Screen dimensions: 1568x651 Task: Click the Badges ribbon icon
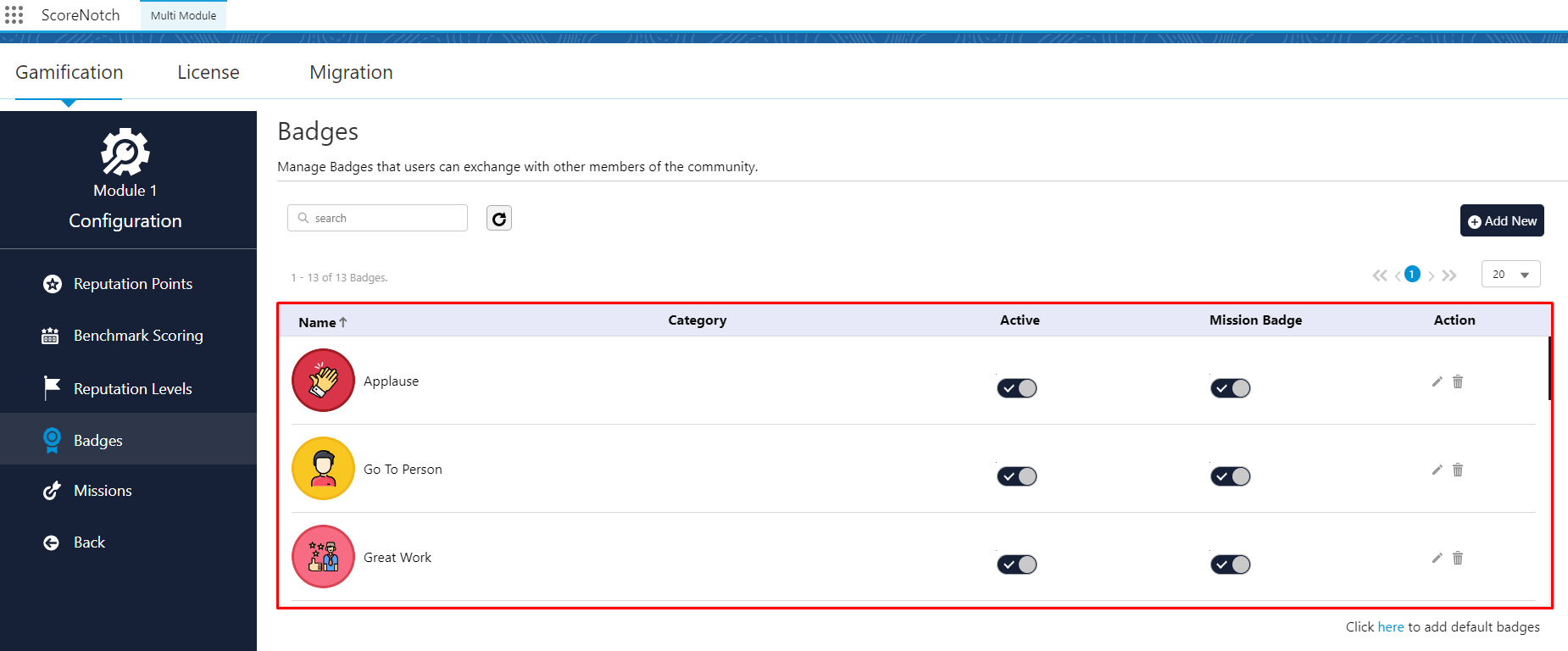52,440
